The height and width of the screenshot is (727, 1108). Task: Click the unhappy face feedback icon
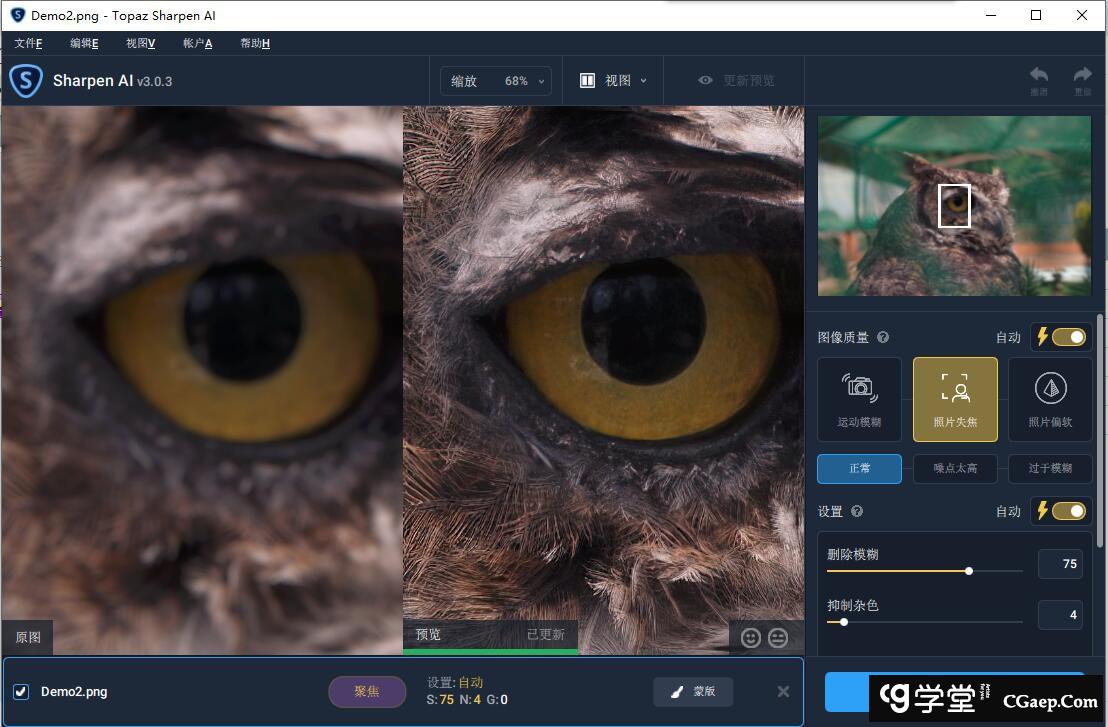[x=778, y=637]
